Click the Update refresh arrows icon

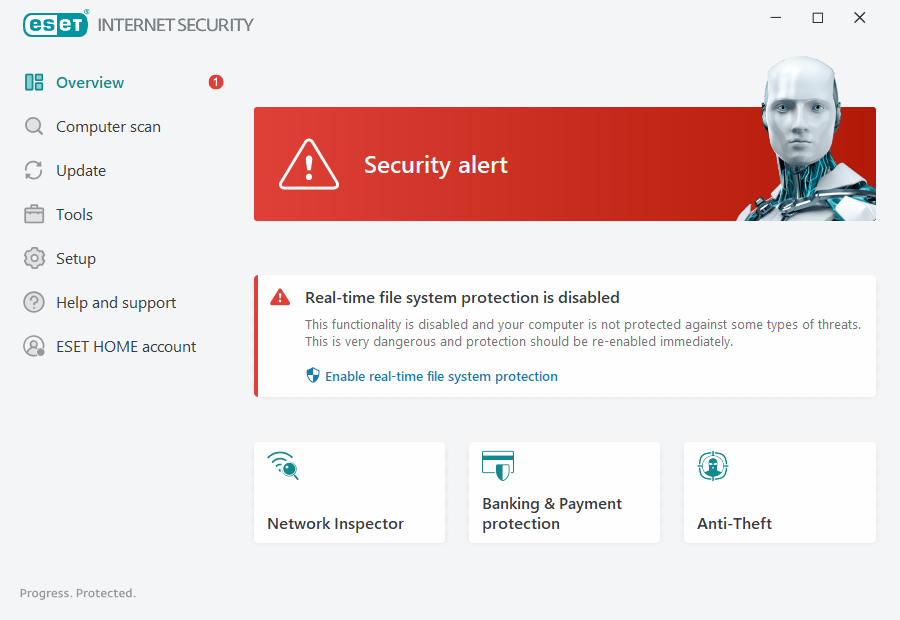click(34, 171)
